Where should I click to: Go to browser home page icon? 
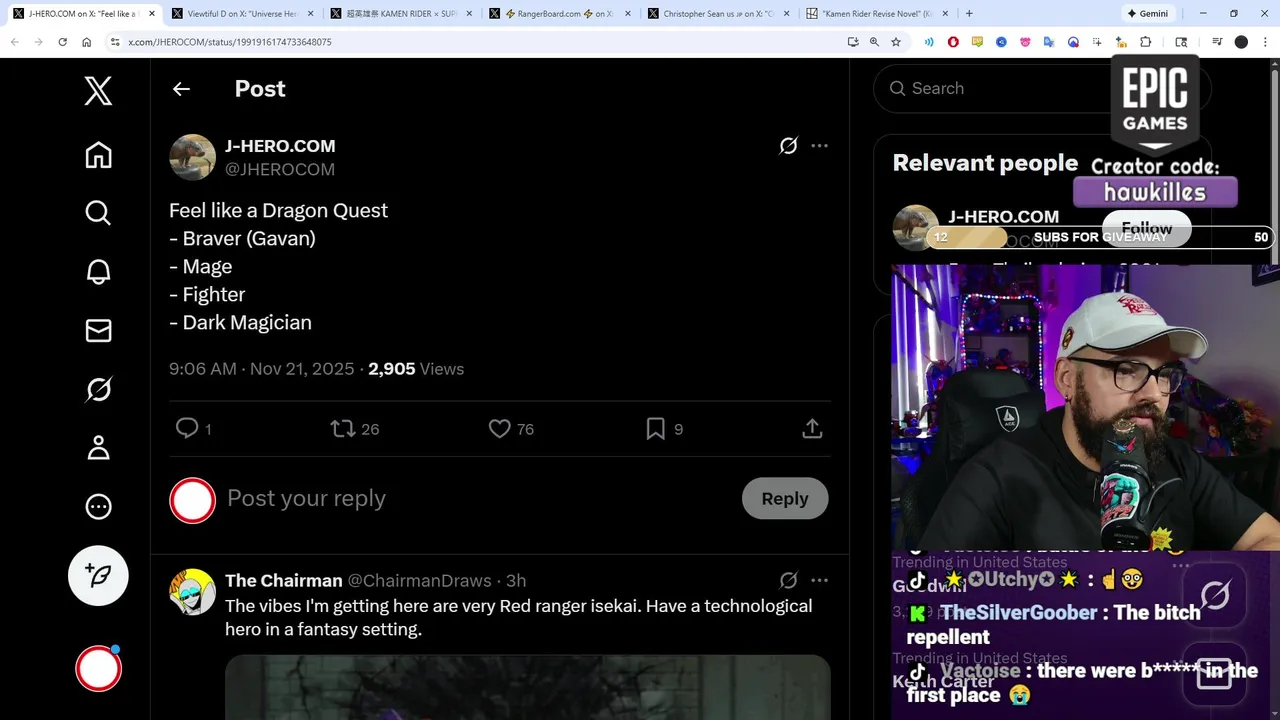pos(87,42)
